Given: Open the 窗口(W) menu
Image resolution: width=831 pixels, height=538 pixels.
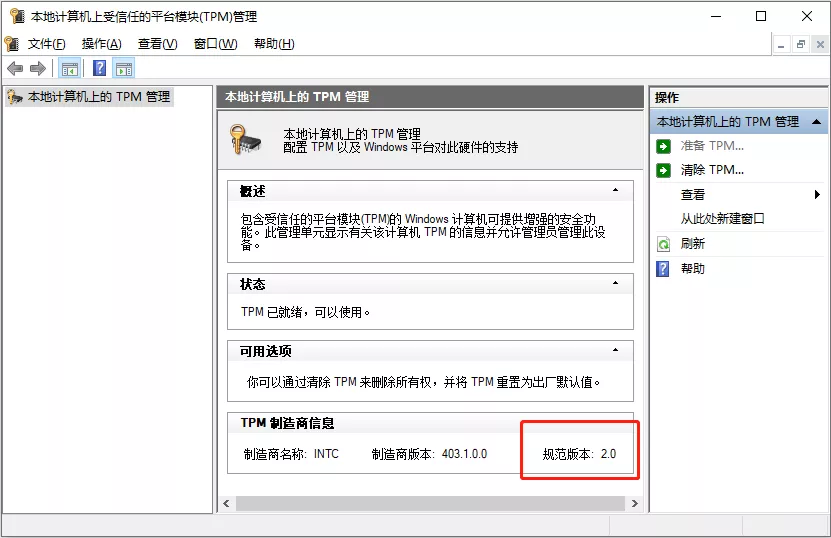Looking at the screenshot, I should point(215,44).
